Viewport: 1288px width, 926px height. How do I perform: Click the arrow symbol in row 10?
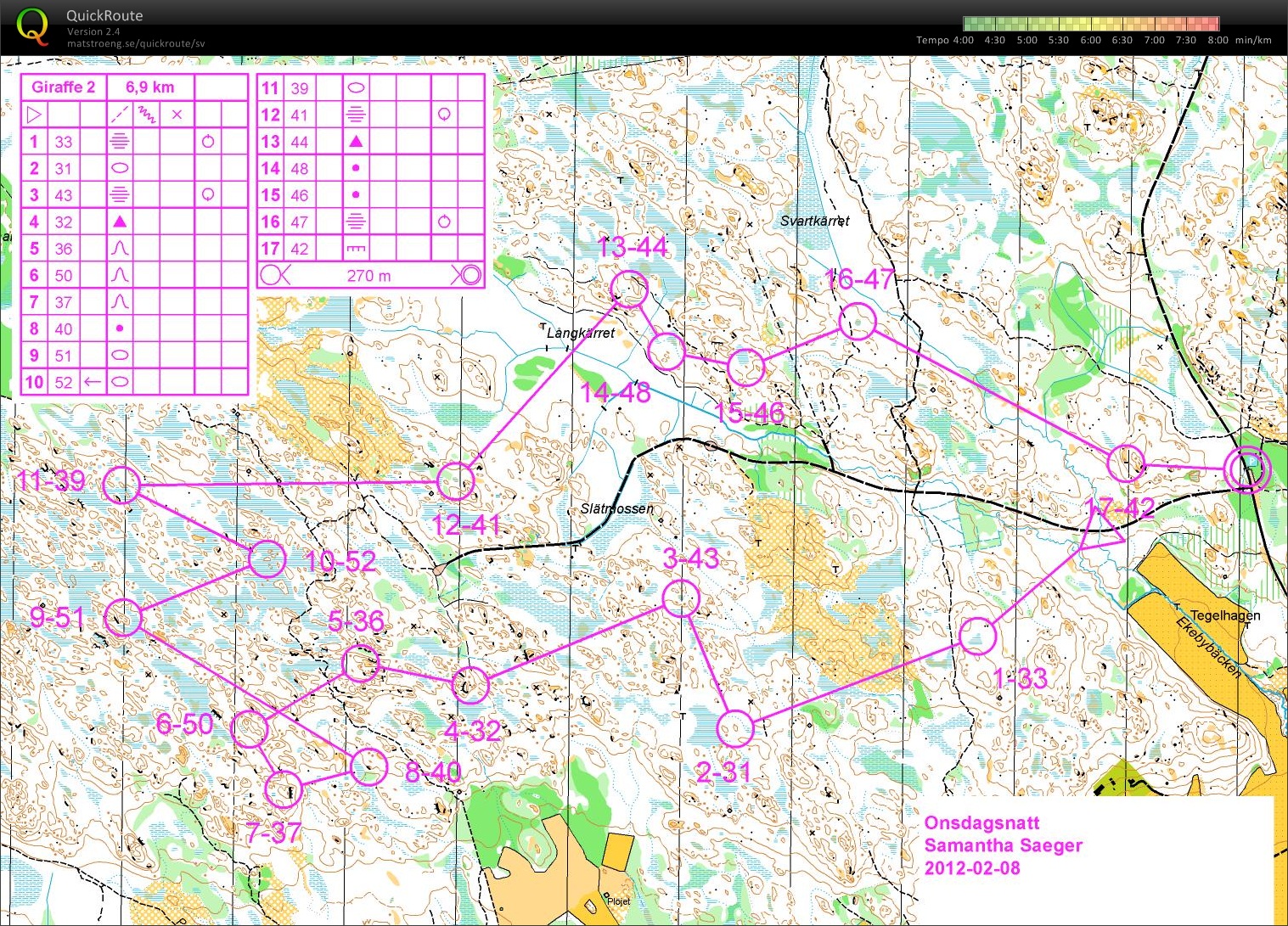93,382
